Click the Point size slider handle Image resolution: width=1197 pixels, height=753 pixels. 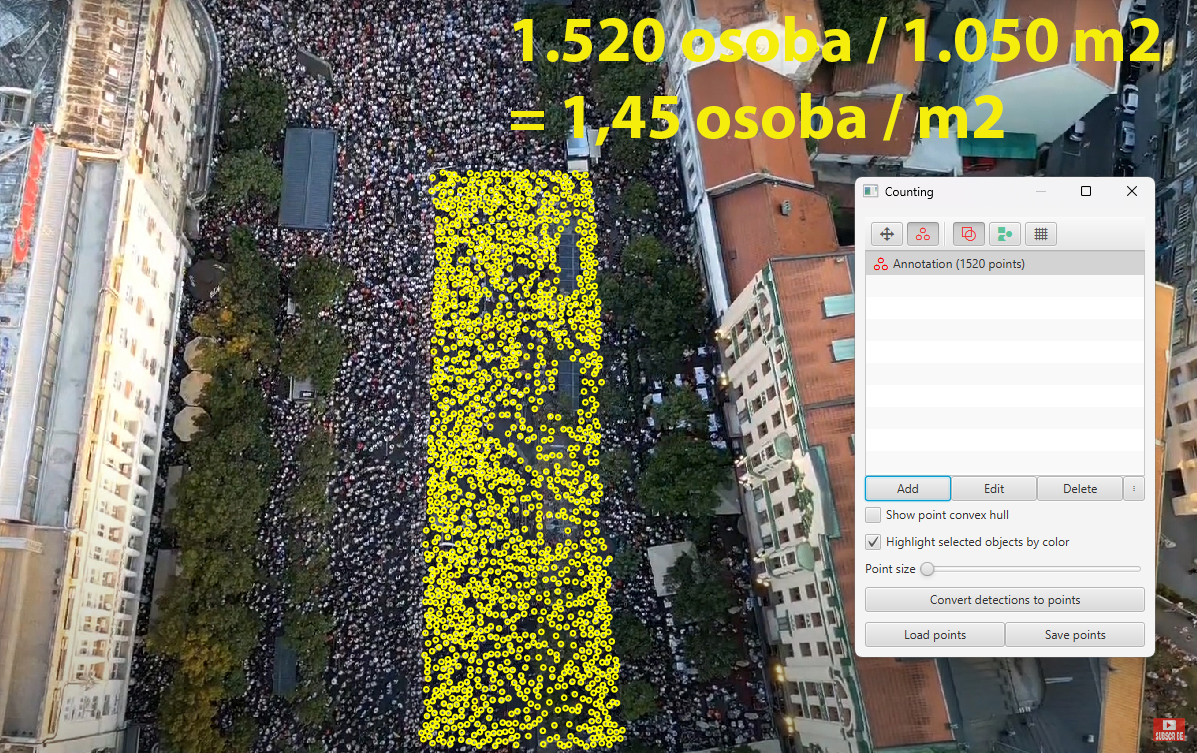[927, 569]
